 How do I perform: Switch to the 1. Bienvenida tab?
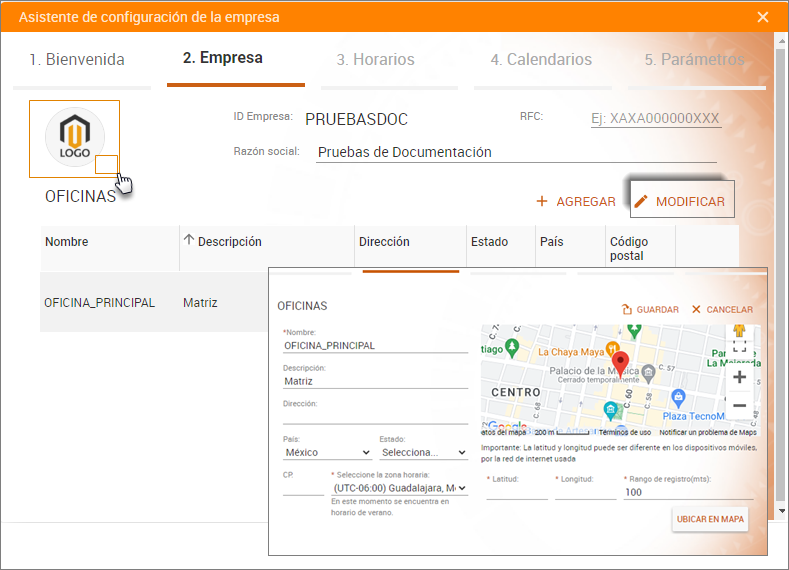pyautogui.click(x=77, y=60)
